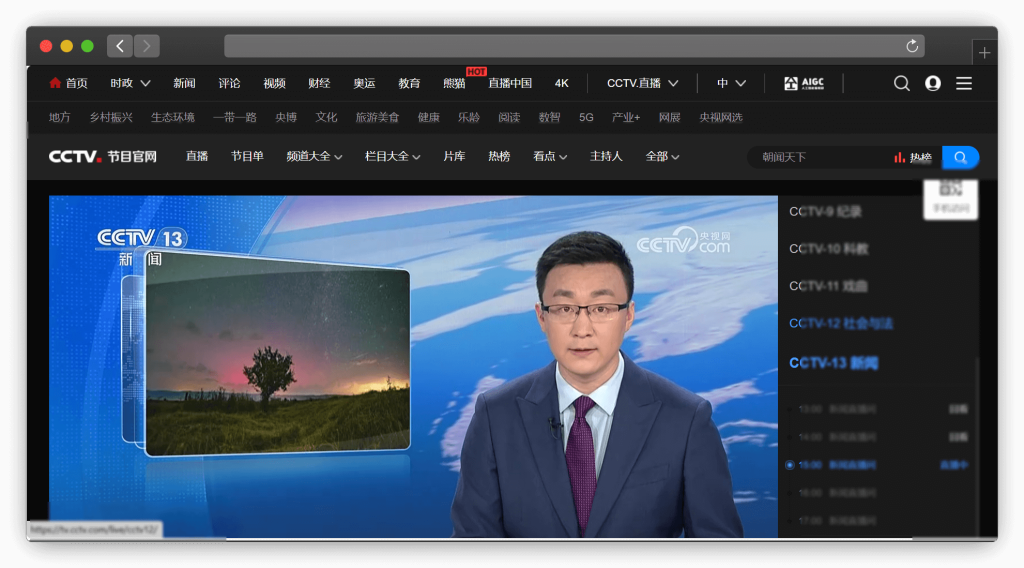This screenshot has height=568, width=1024.
Task: Open 直播中国 with HOT badge
Action: [x=509, y=83]
